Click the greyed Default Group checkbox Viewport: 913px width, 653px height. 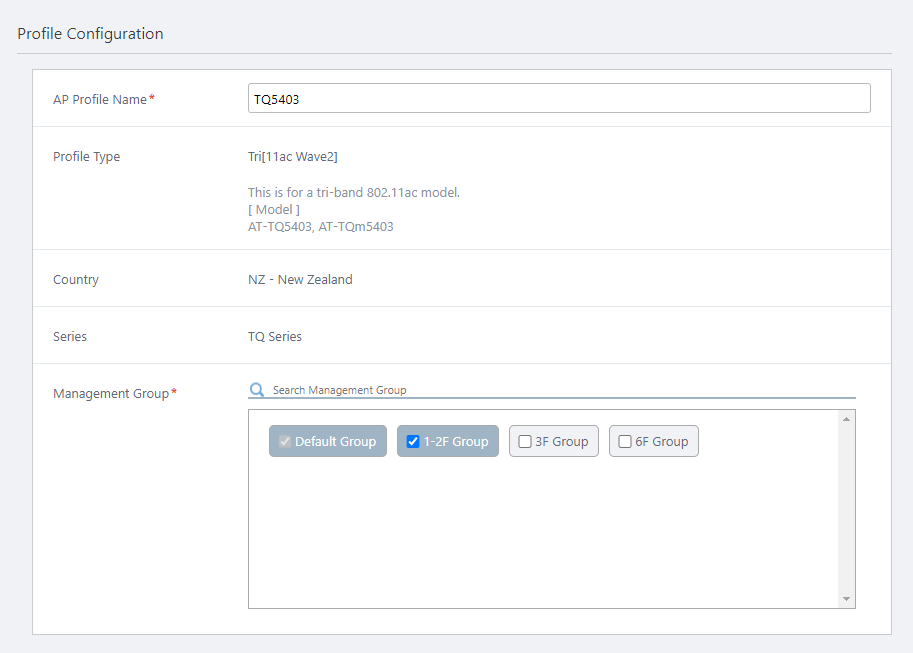tap(285, 442)
